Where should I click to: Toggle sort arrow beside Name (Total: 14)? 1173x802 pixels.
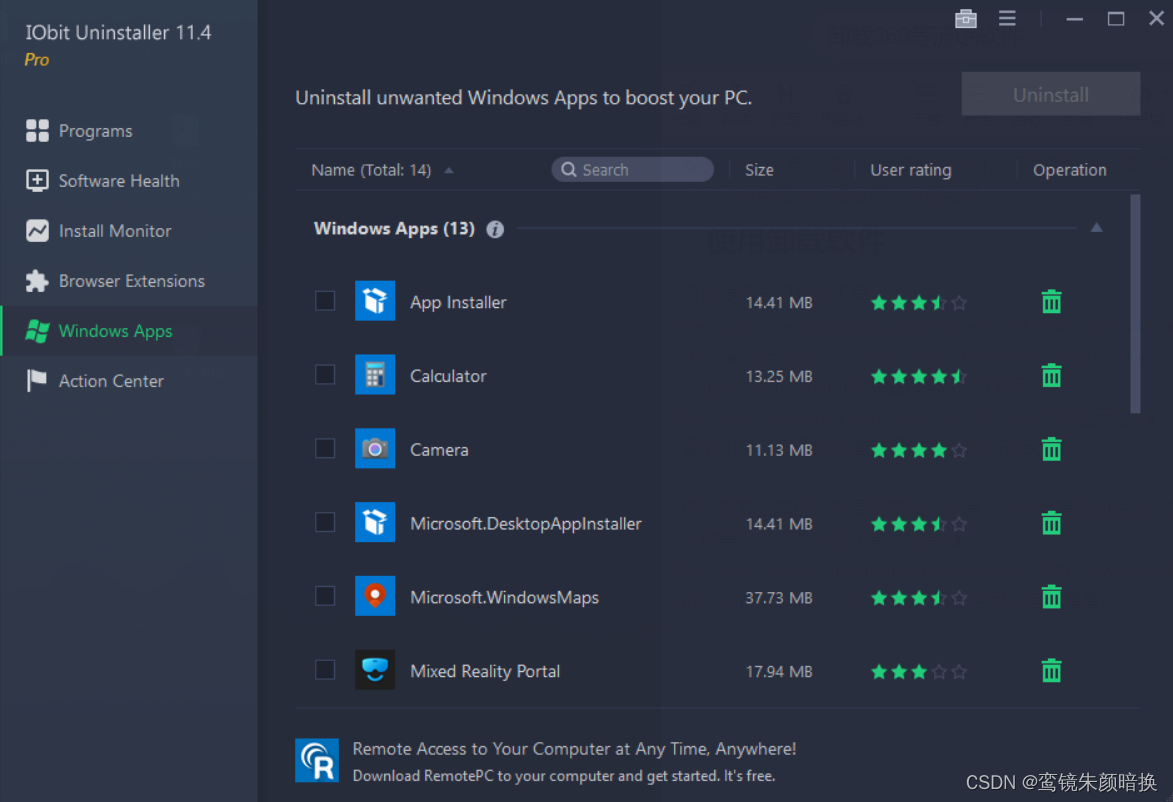tap(449, 171)
